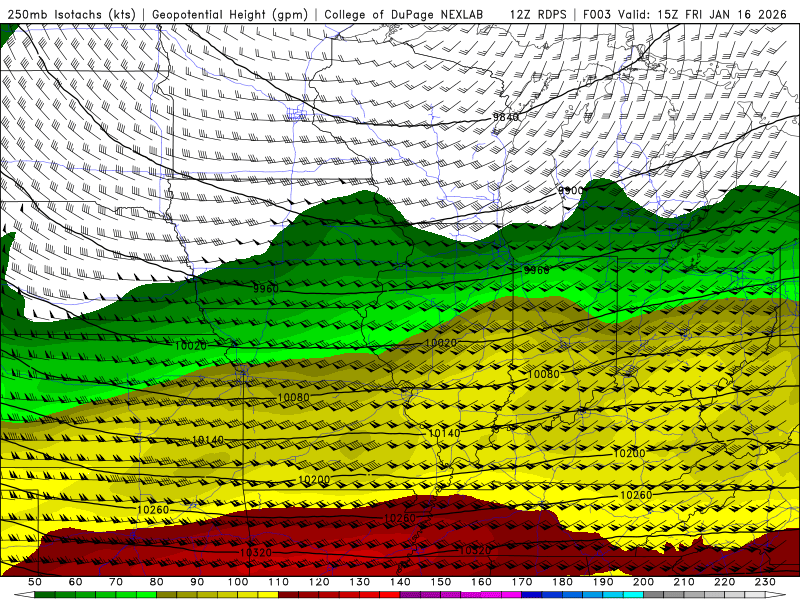Screen dimensions: 800x600
Task: Click the '12Z RDPS' model run label
Action: pos(538,15)
